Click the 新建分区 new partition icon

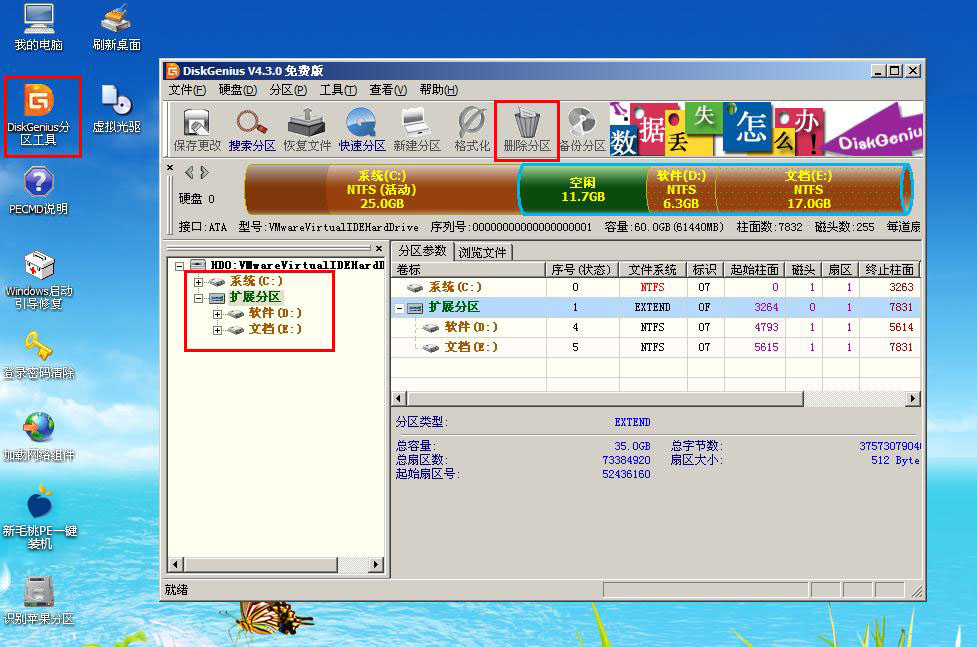(416, 130)
